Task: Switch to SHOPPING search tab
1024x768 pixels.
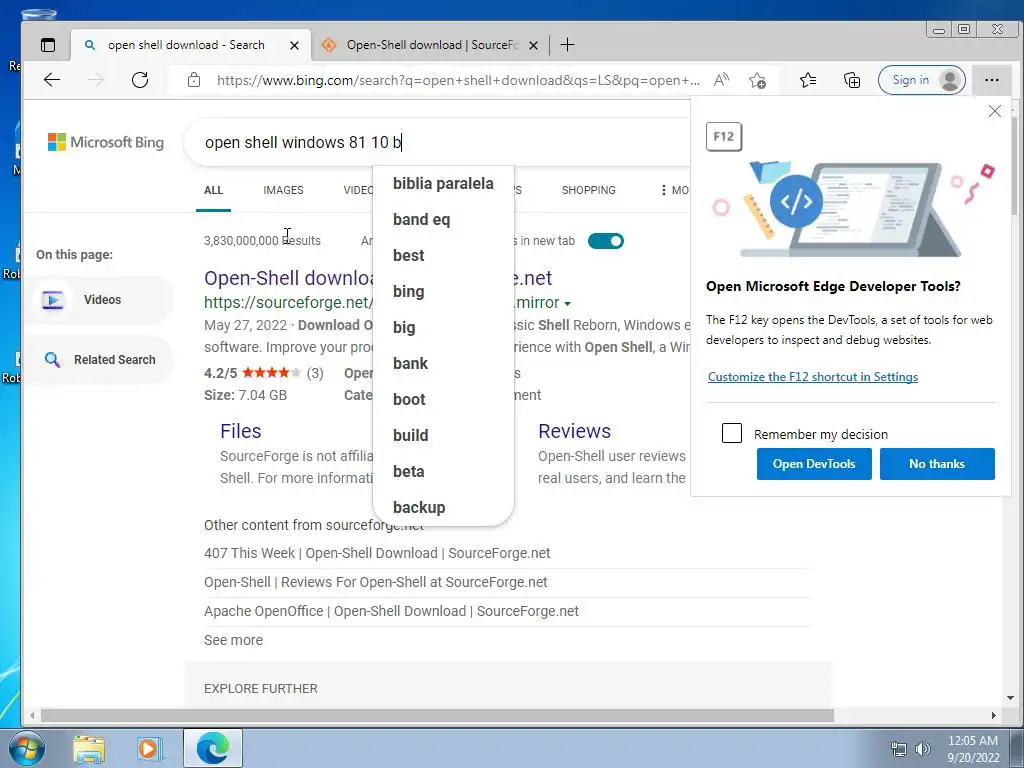Action: 588,190
